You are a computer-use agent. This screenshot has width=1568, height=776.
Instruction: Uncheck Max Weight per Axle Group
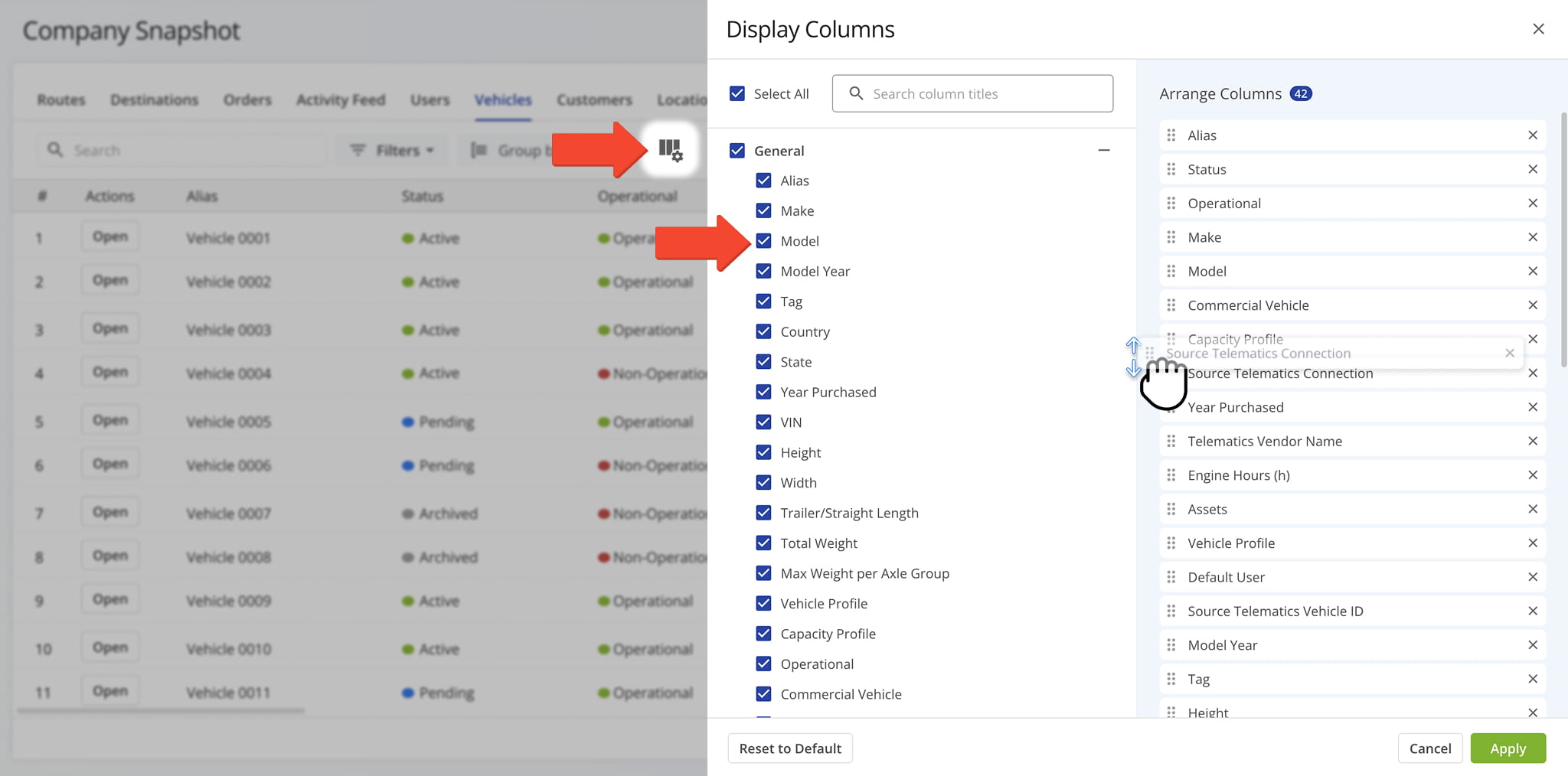[763, 573]
